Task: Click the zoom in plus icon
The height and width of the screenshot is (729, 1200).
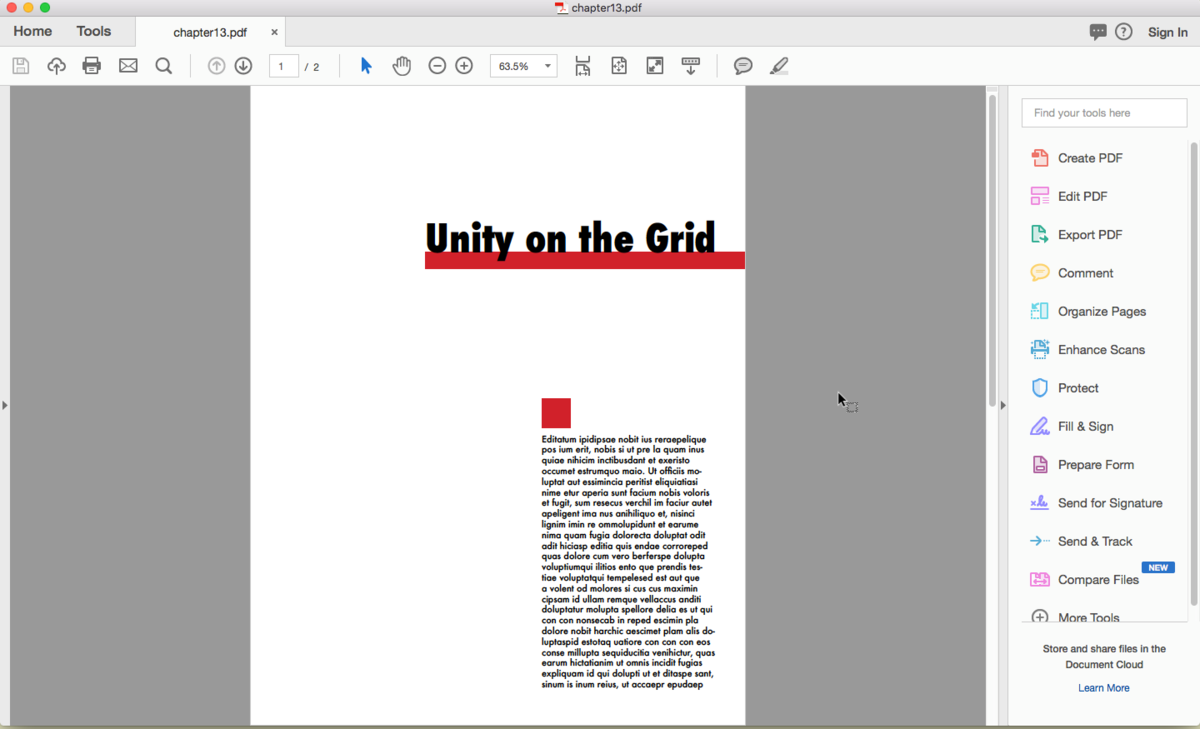Action: [x=464, y=66]
